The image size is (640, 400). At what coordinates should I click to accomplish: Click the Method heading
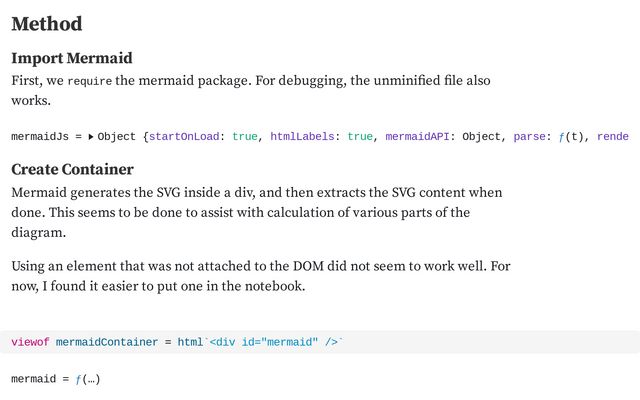click(46, 24)
